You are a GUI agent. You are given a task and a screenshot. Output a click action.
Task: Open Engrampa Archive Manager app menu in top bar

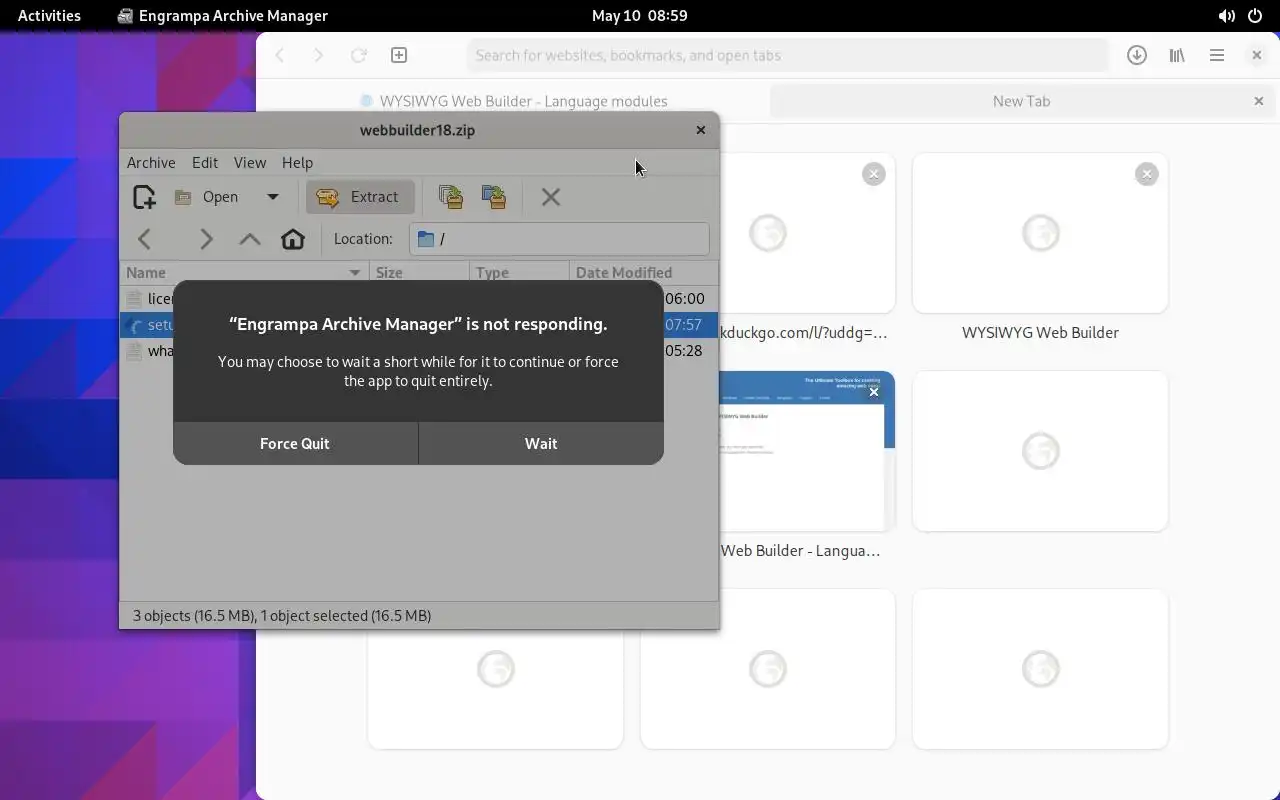pyautogui.click(x=222, y=15)
